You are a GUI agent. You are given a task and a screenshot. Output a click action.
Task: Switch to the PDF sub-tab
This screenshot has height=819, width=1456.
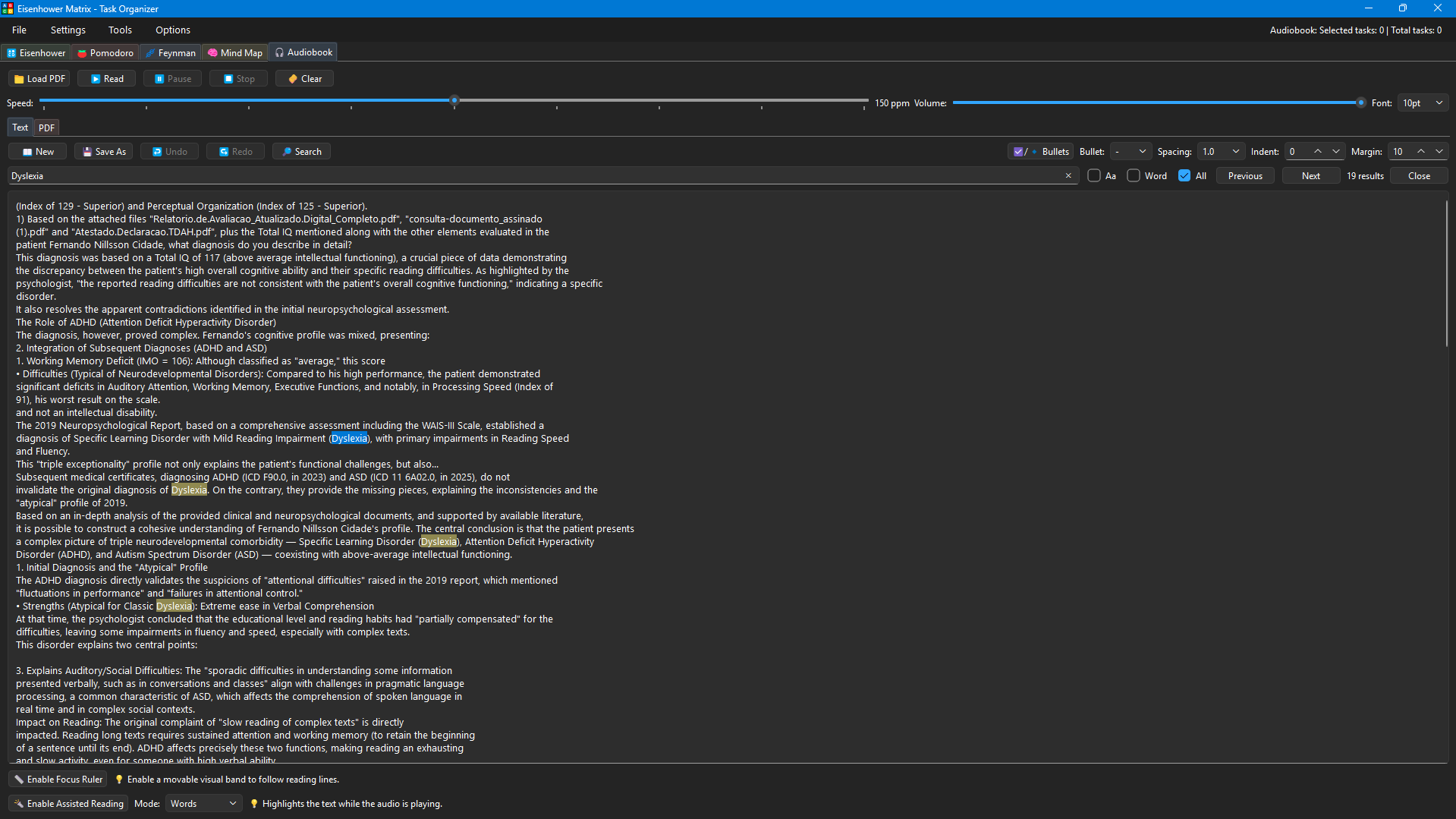tap(46, 128)
